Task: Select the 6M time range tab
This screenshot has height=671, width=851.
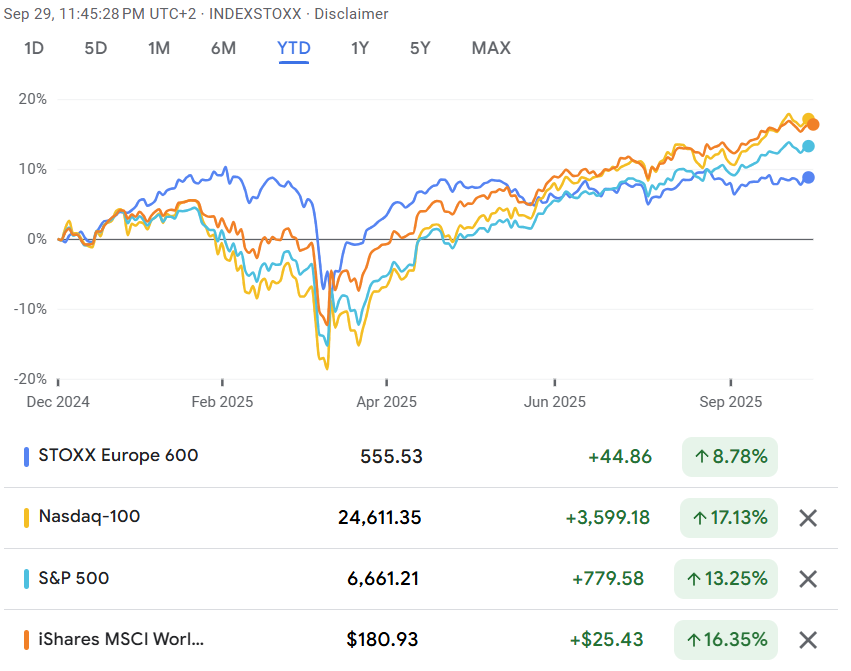Action: click(x=223, y=48)
